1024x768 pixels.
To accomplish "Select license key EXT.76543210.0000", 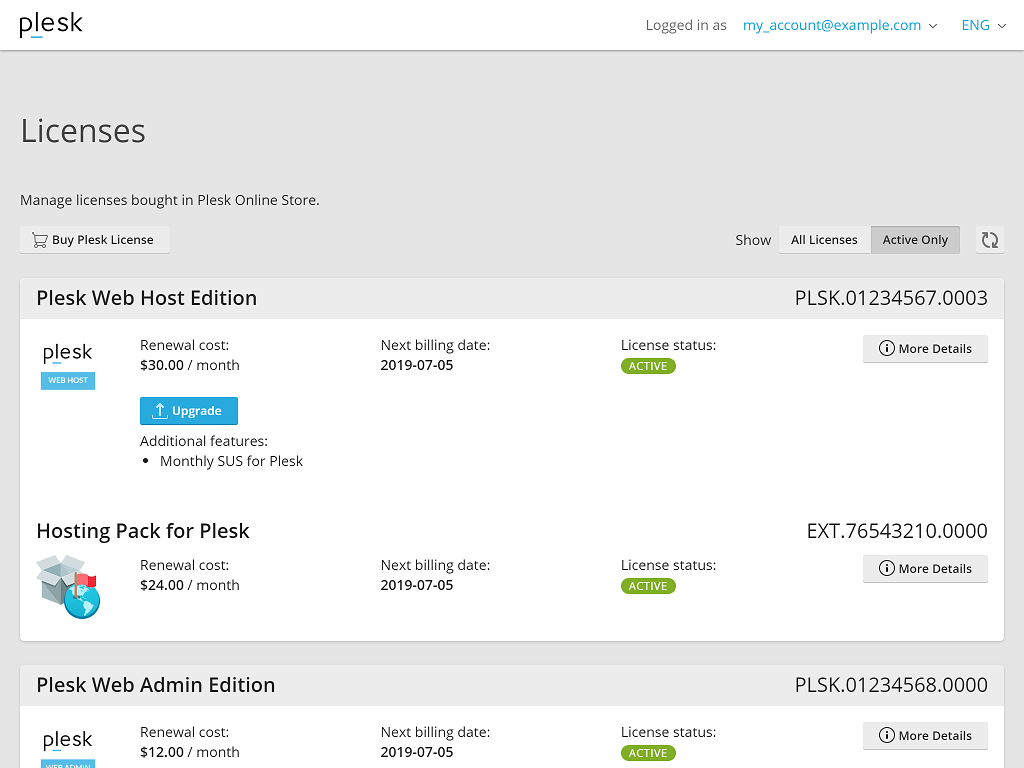I will [x=897, y=531].
